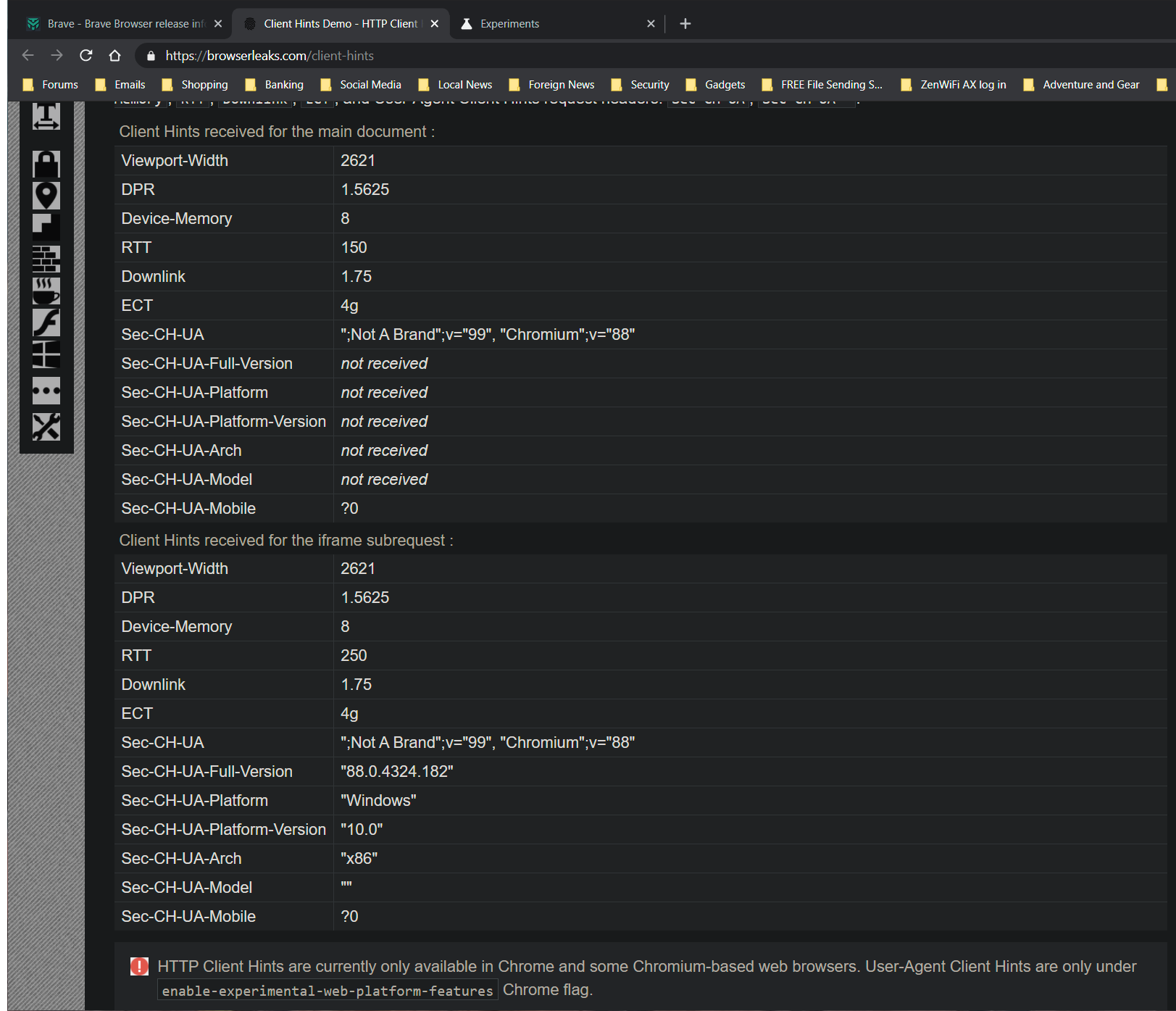Open the three-dots more tools icon

[46, 391]
